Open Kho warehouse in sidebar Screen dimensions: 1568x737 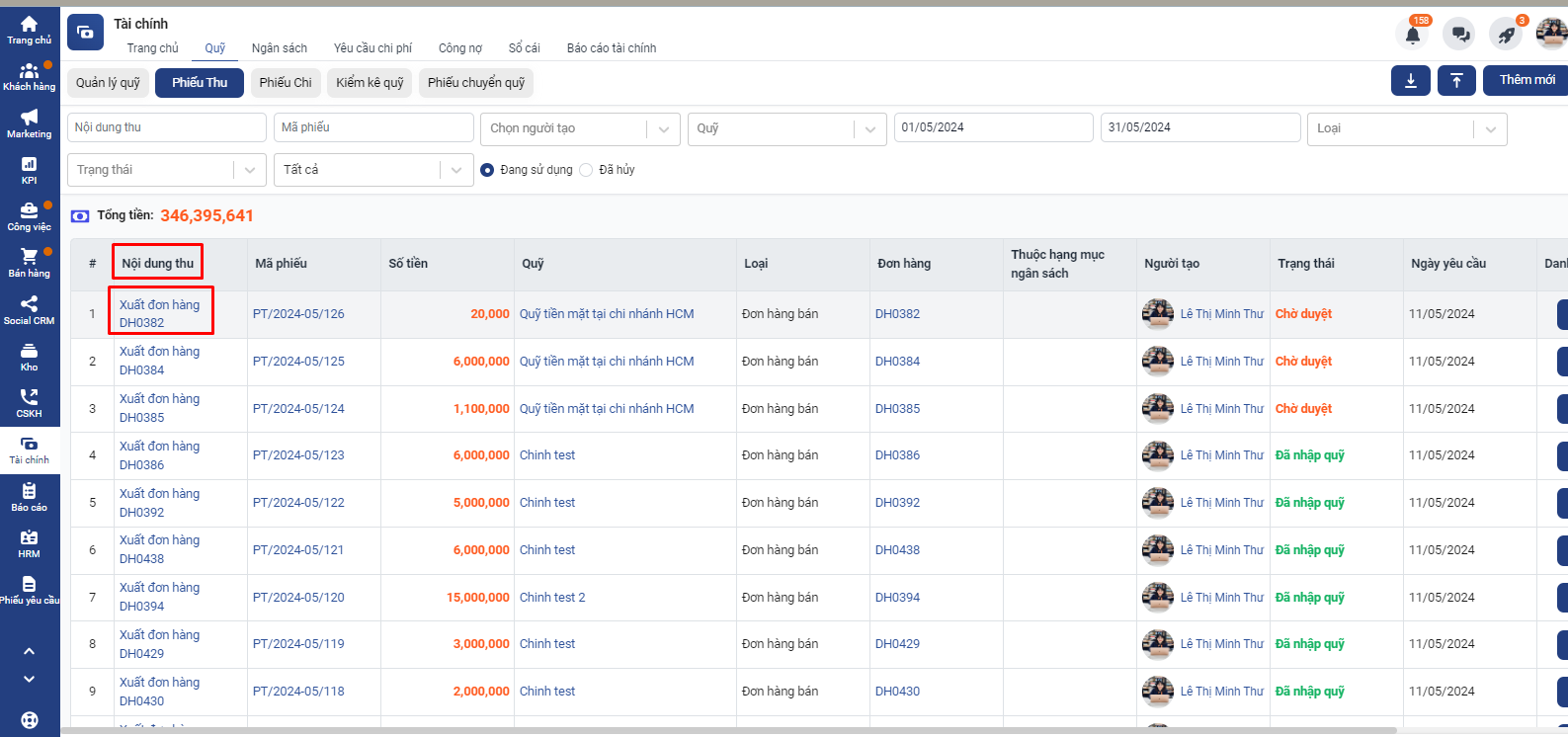click(x=30, y=357)
